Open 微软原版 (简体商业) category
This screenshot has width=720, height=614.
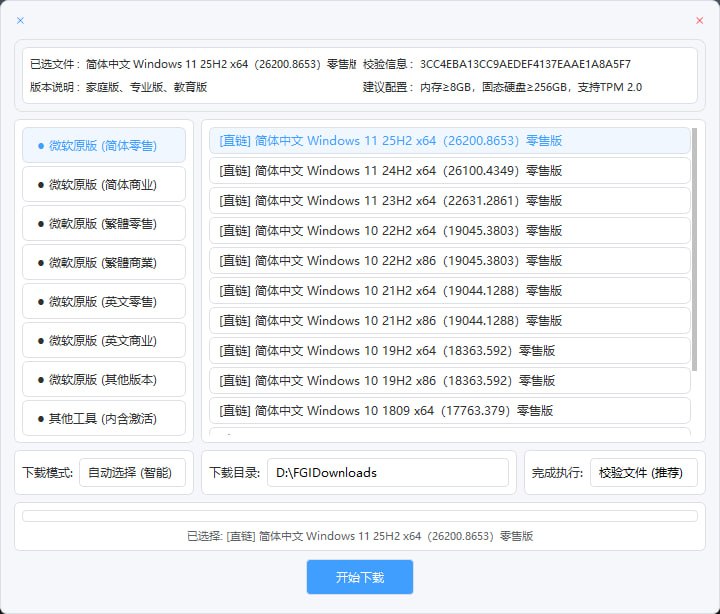104,185
